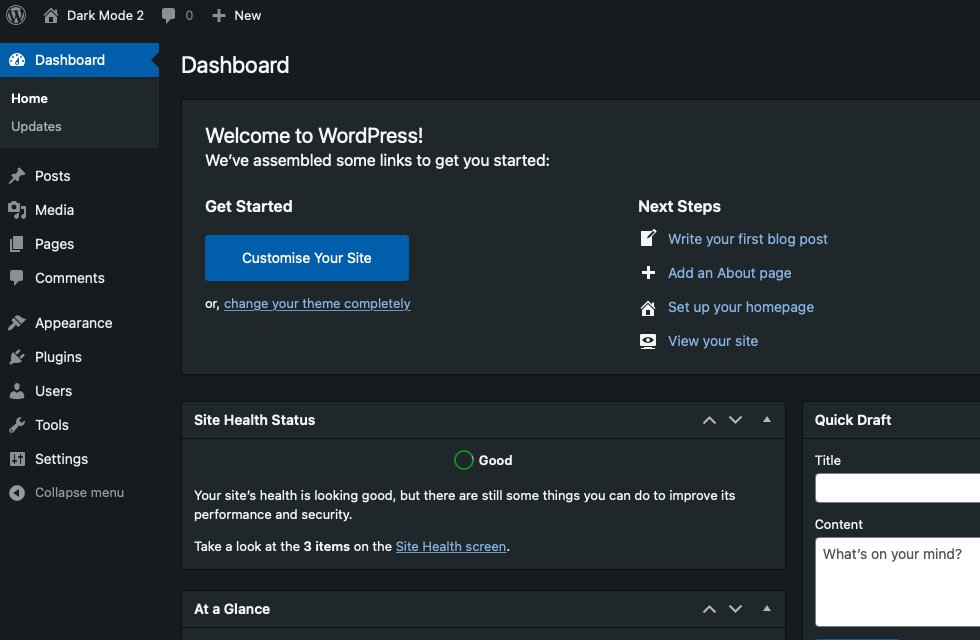Image resolution: width=980 pixels, height=640 pixels.
Task: Click the What's on your mind content box
Action: pos(898,582)
